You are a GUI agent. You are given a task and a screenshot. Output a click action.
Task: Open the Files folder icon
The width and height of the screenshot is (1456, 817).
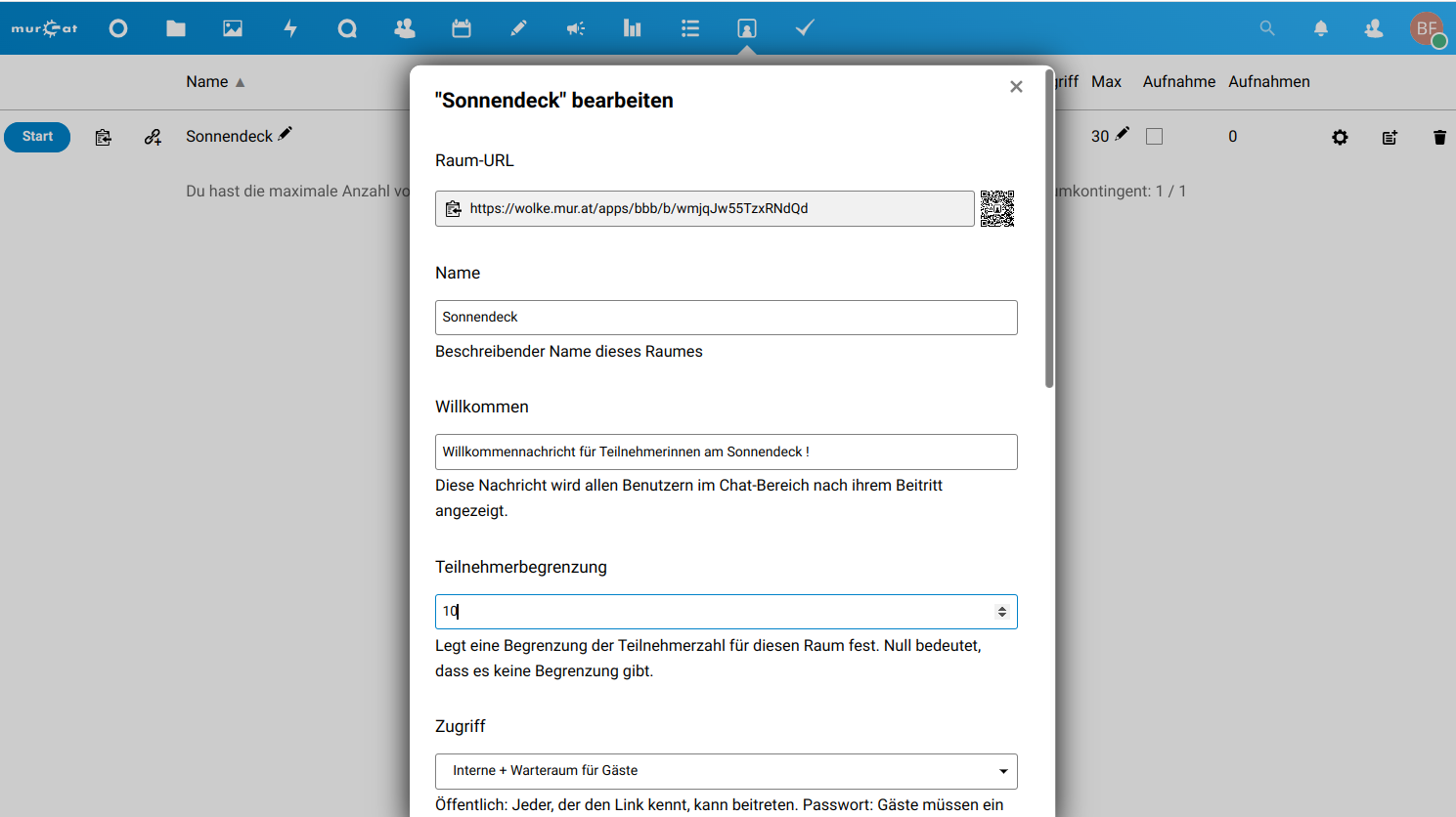[176, 28]
